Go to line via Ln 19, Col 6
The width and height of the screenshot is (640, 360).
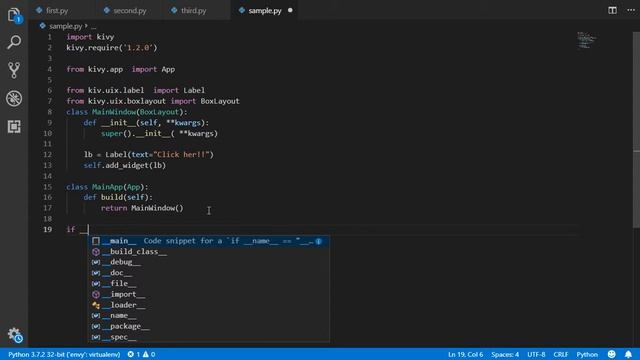tap(465, 354)
